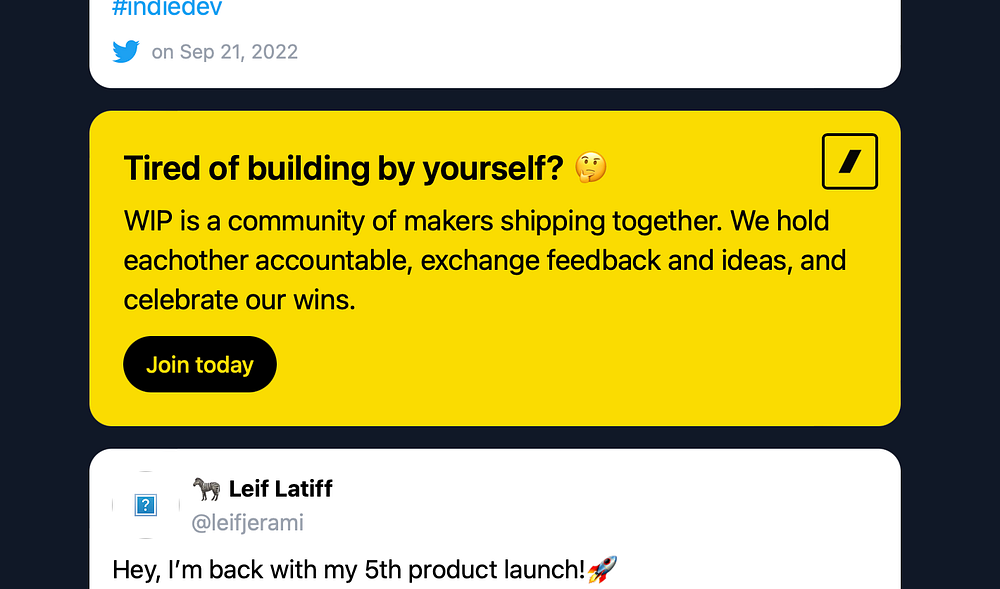Click the zebra emoji beside Leif Latiff
The image size is (1000, 589).
[207, 488]
